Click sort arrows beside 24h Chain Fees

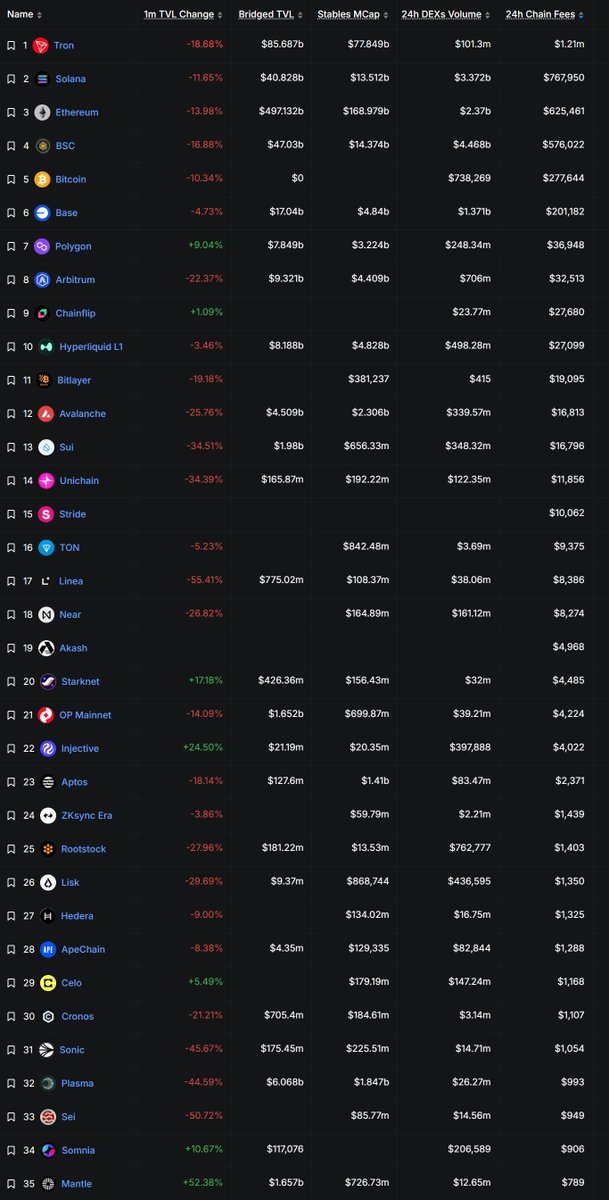[582, 15]
